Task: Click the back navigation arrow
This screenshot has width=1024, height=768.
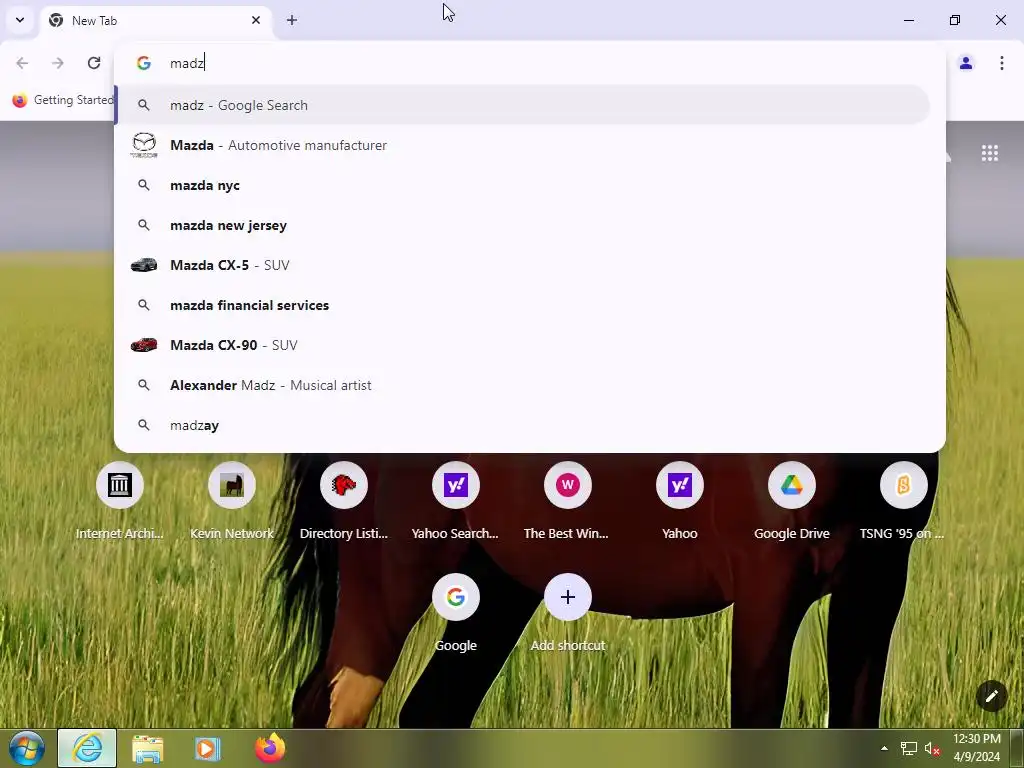Action: point(22,63)
